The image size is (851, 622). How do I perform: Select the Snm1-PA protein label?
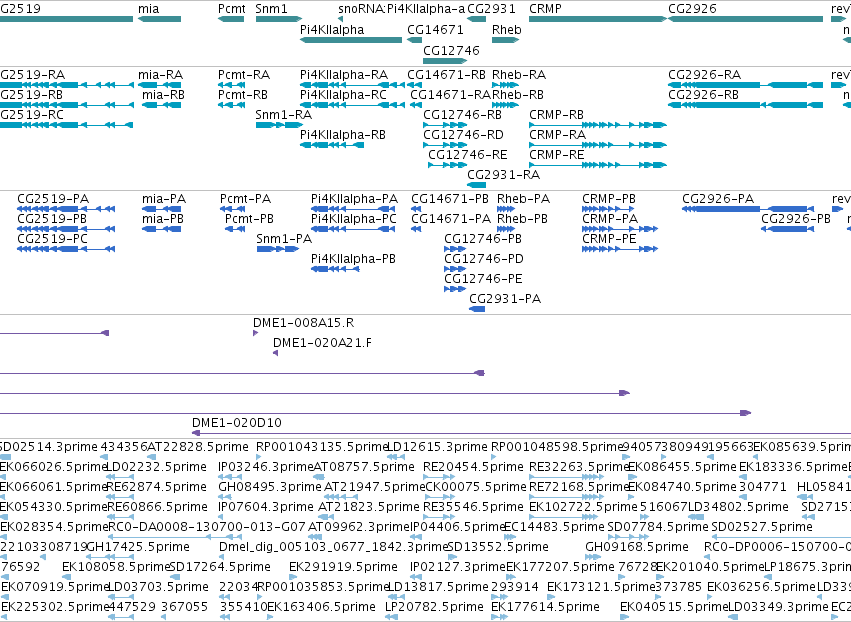click(x=284, y=239)
